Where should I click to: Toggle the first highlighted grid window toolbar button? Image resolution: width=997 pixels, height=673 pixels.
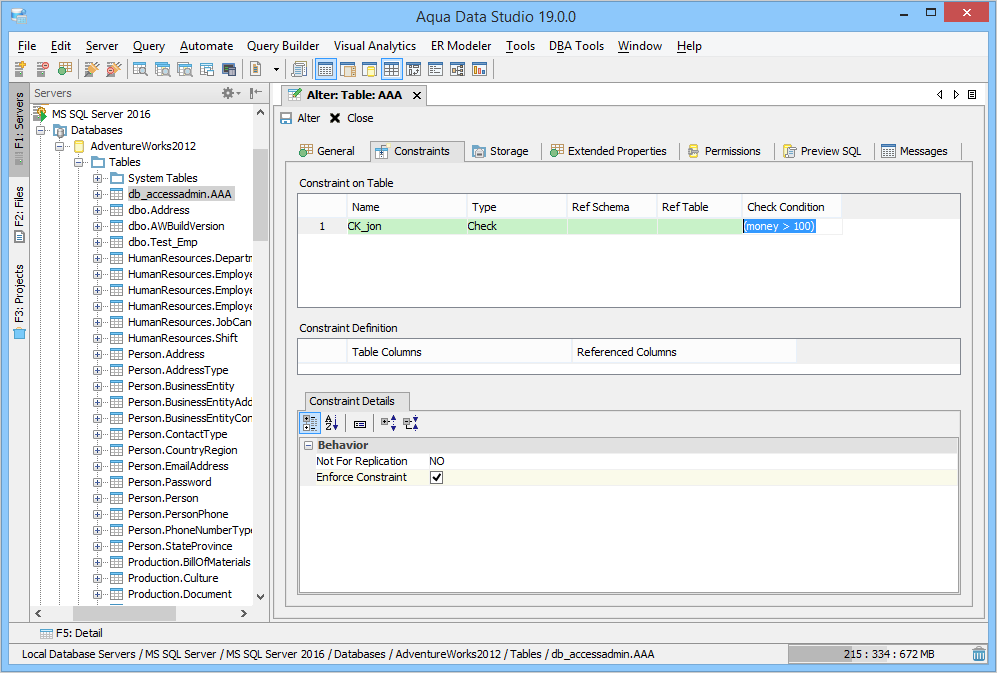click(326, 69)
